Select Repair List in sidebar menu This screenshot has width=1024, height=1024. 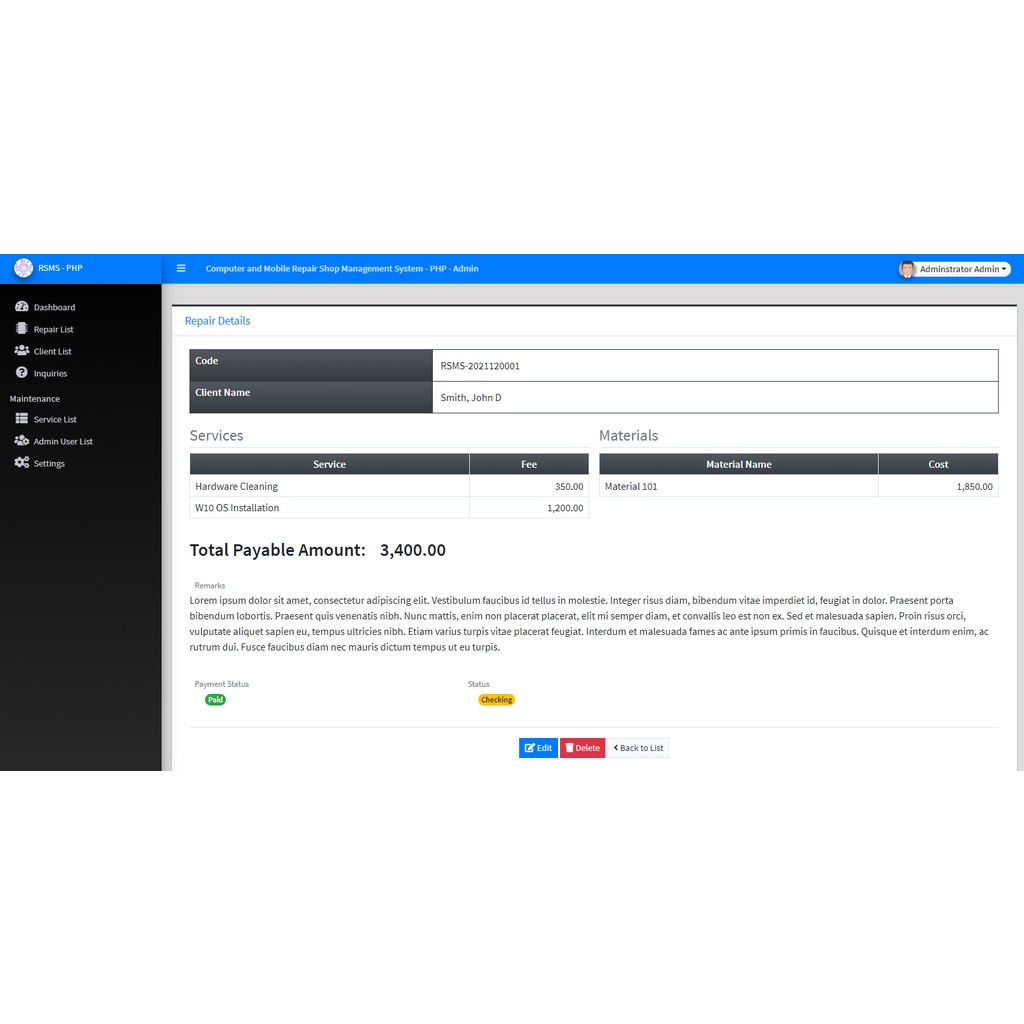point(53,329)
